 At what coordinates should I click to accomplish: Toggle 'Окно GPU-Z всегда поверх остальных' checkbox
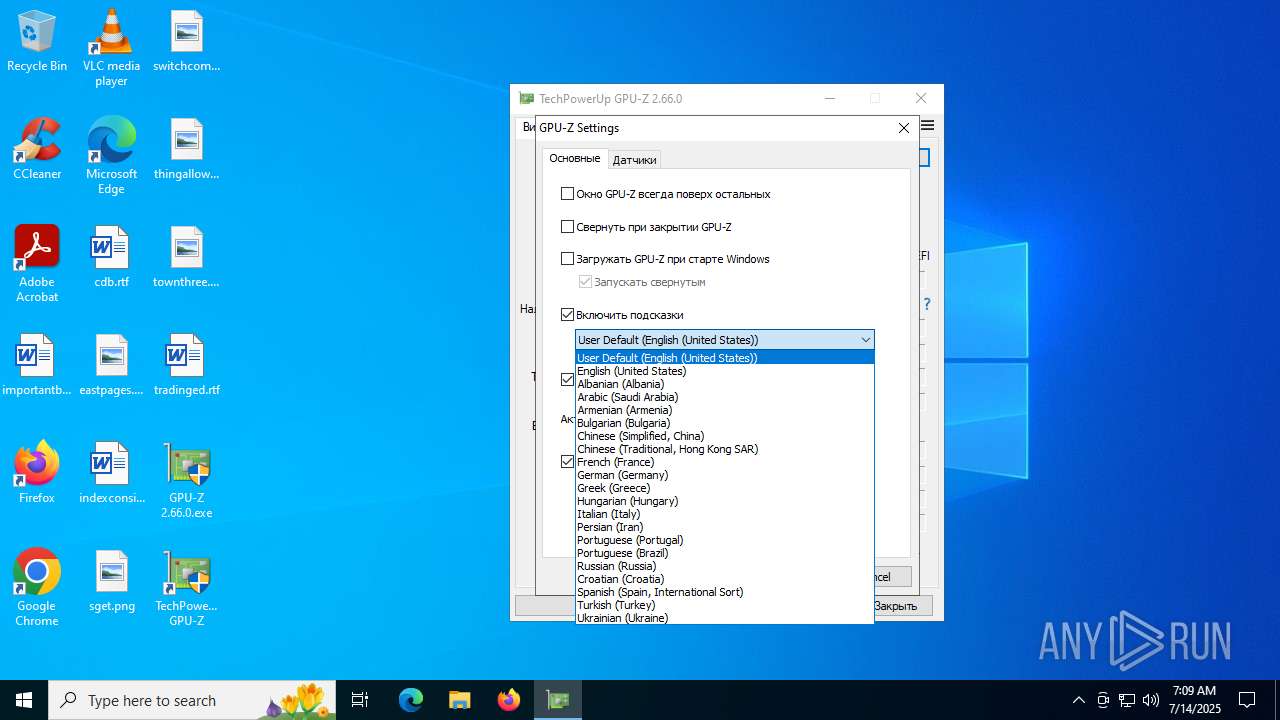point(567,194)
